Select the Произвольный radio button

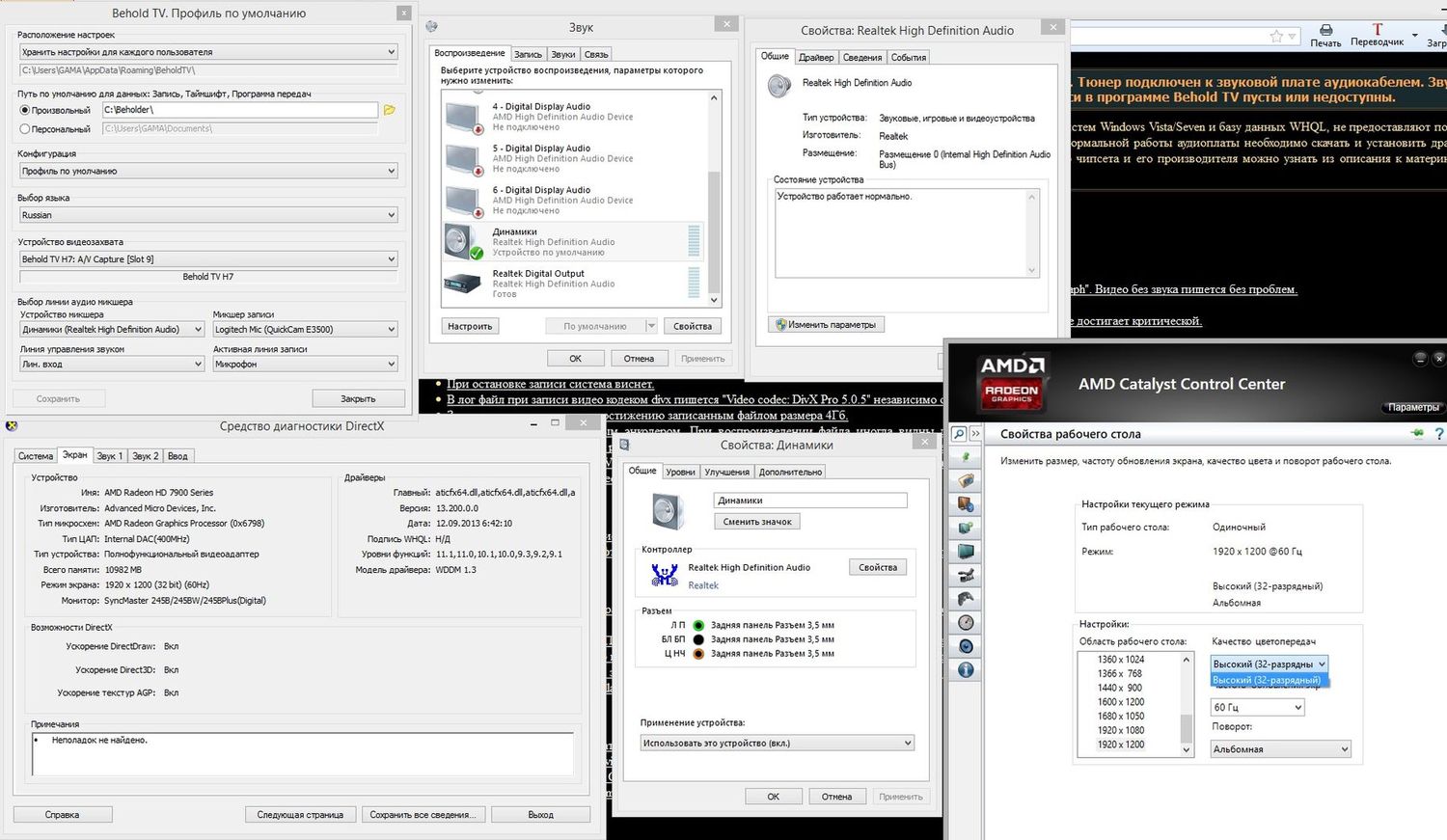[x=25, y=110]
